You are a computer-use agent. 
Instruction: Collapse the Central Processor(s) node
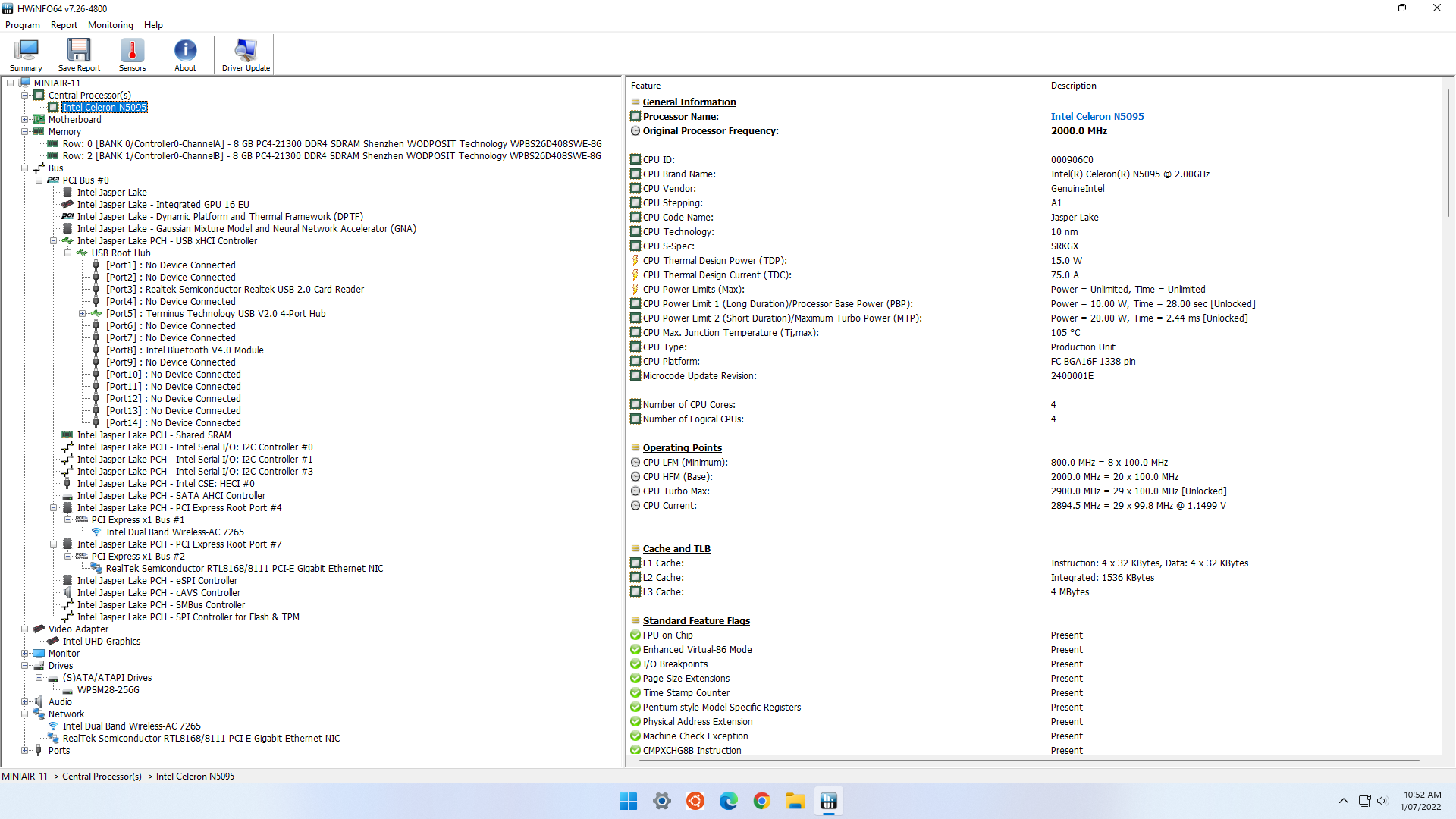tap(25, 96)
